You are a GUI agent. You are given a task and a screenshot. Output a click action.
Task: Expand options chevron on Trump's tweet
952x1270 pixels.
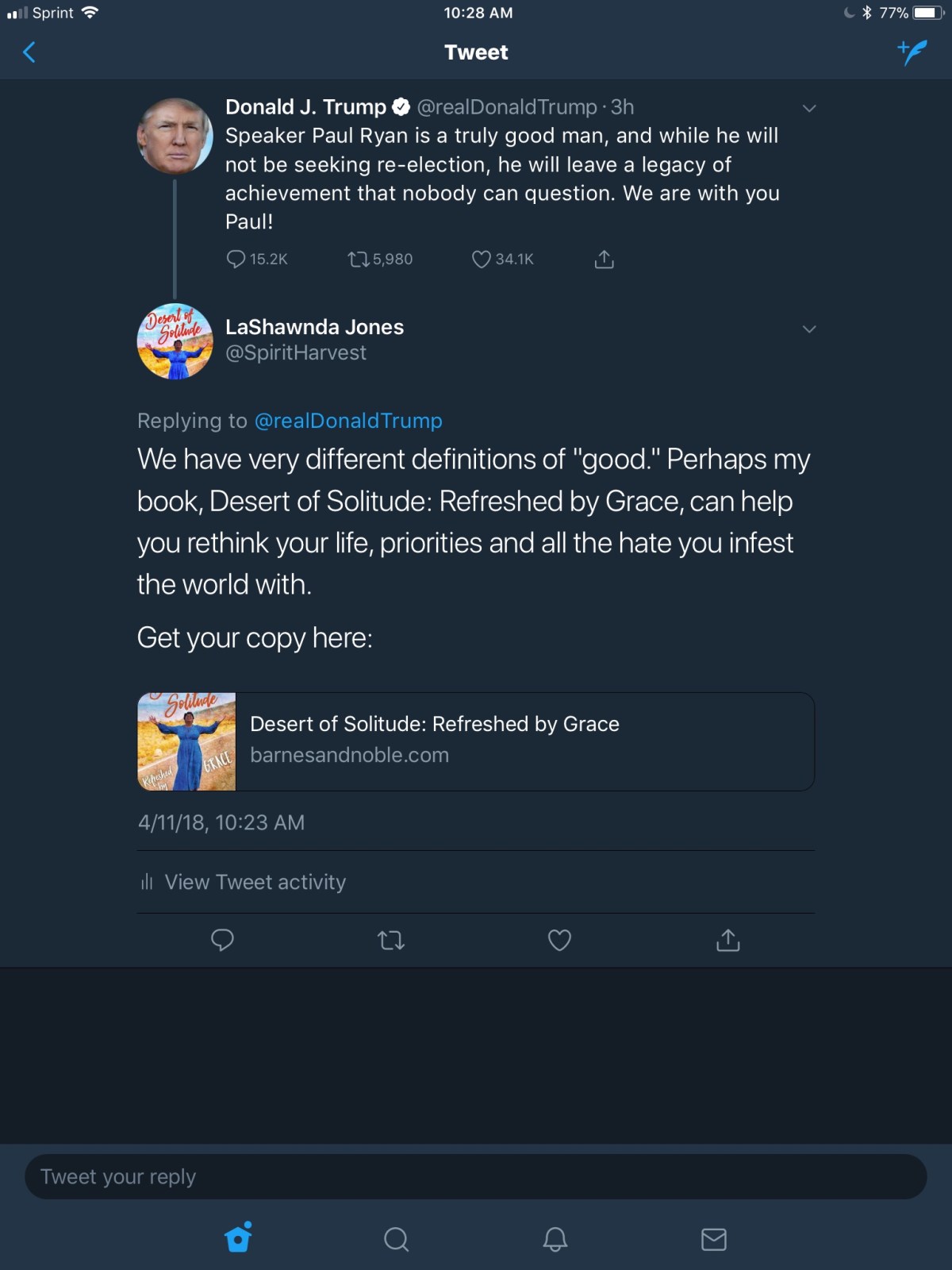[x=809, y=108]
